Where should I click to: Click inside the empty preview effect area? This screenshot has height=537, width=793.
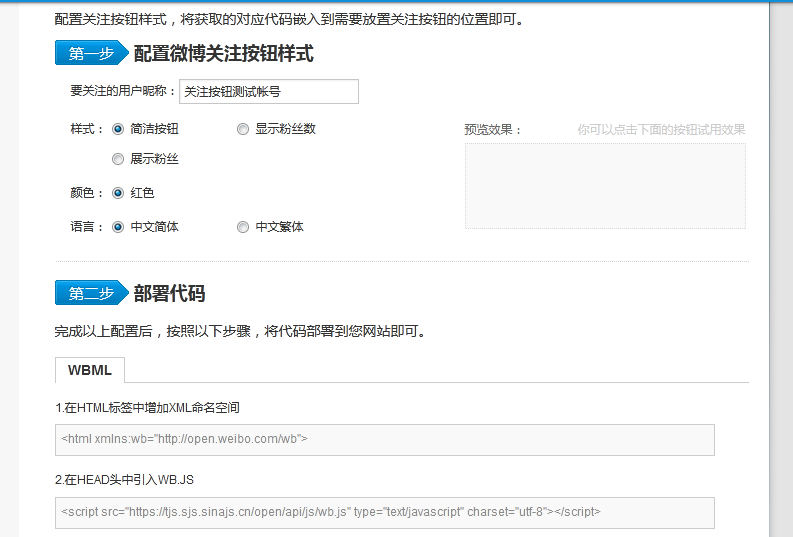(x=605, y=186)
